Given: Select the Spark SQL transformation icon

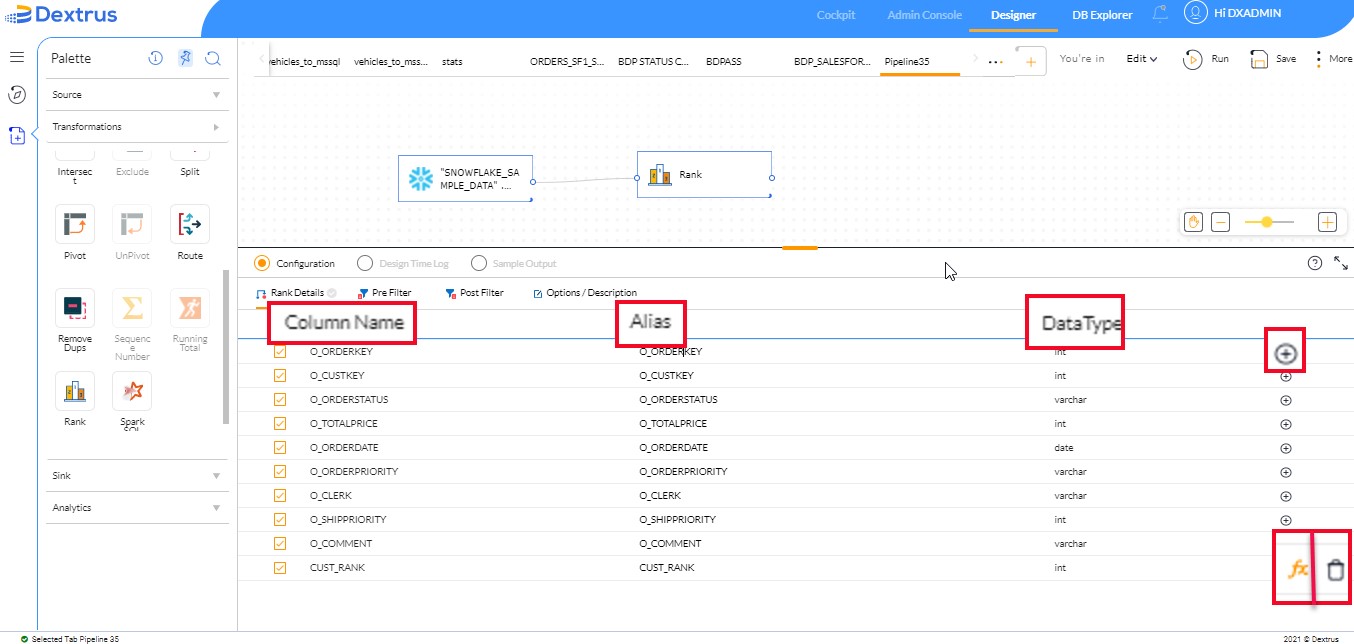Looking at the screenshot, I should [132, 391].
